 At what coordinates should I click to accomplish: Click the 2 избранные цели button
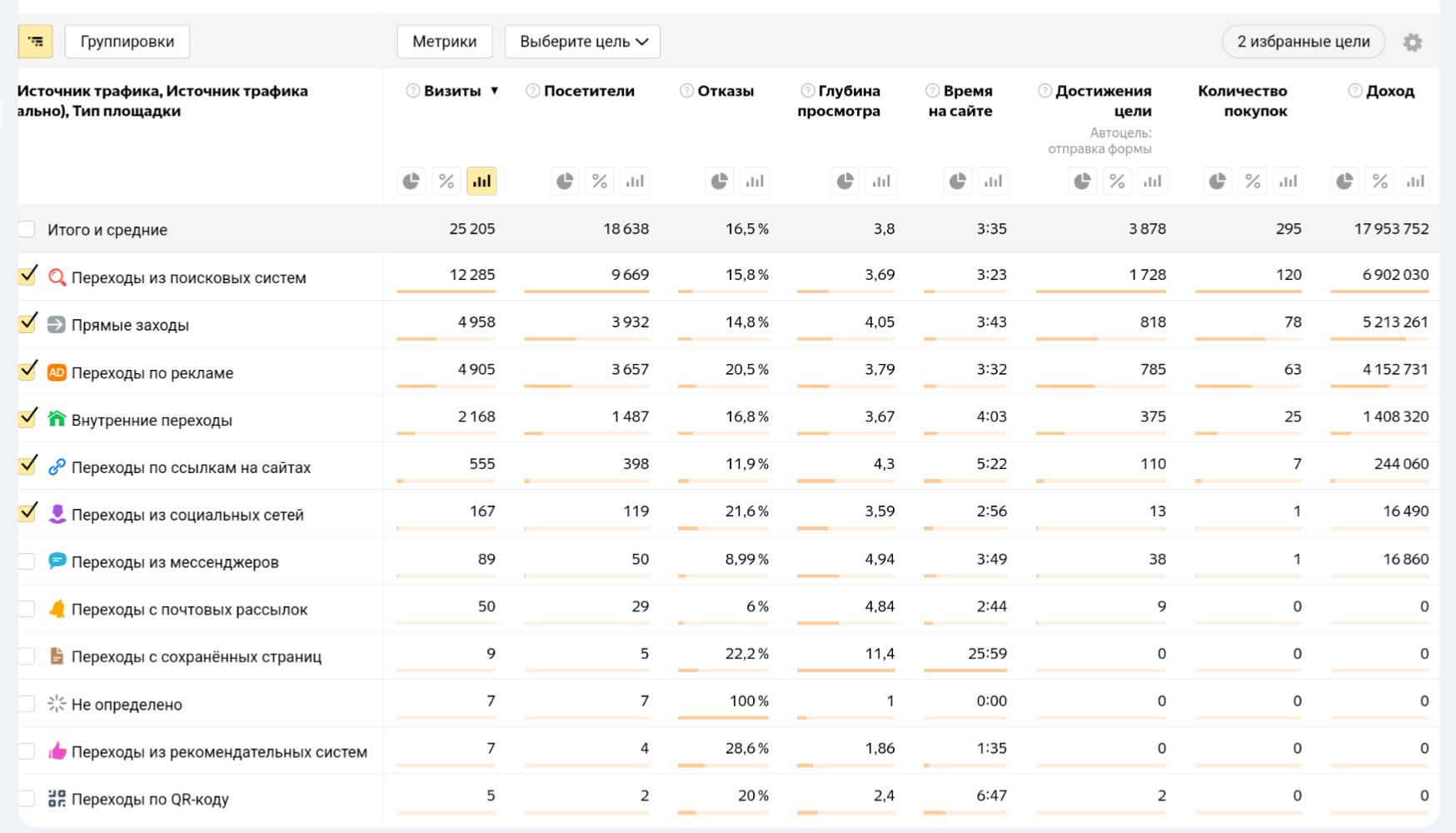click(x=1303, y=42)
